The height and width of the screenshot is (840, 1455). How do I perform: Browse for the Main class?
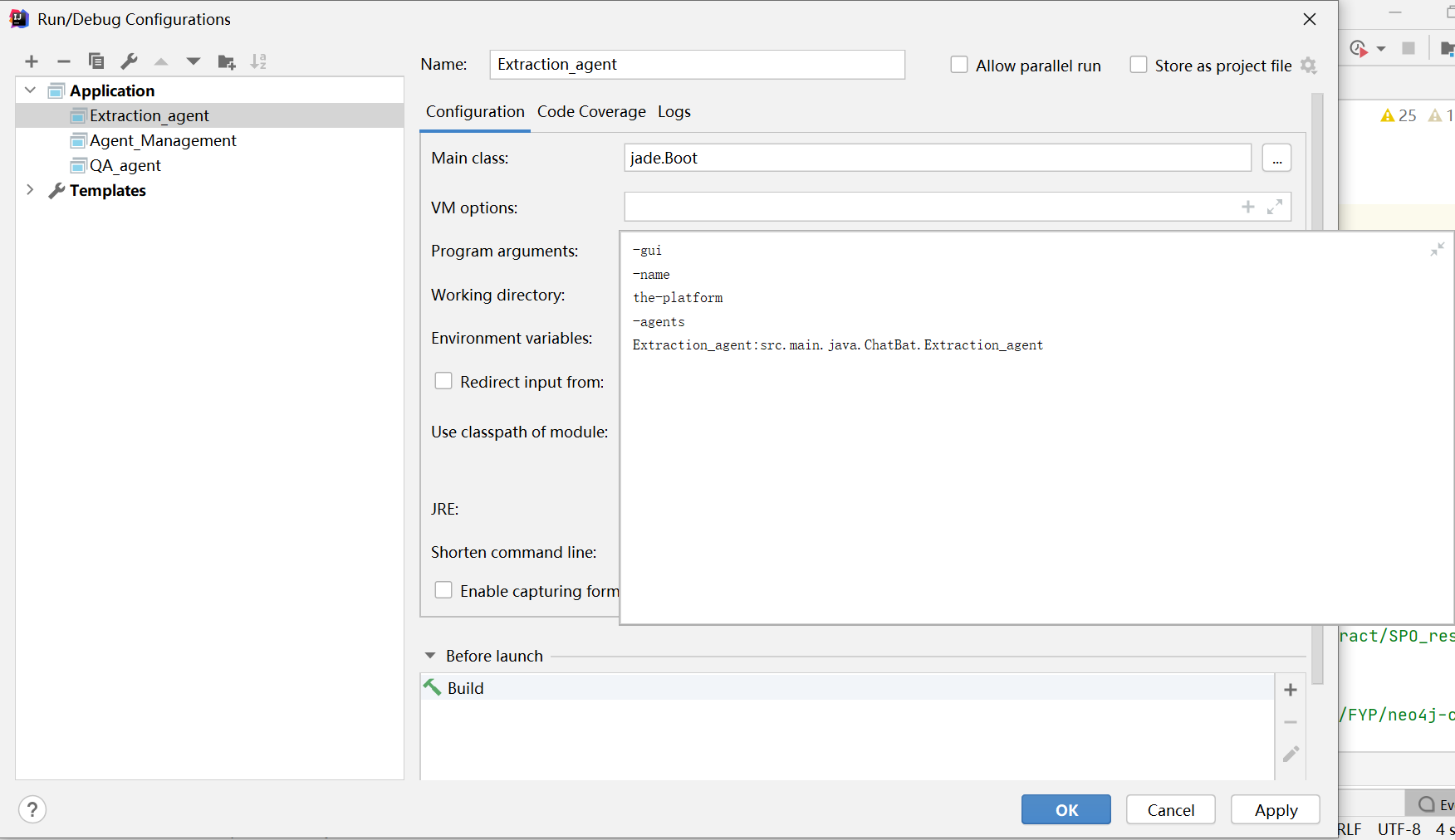[1277, 158]
